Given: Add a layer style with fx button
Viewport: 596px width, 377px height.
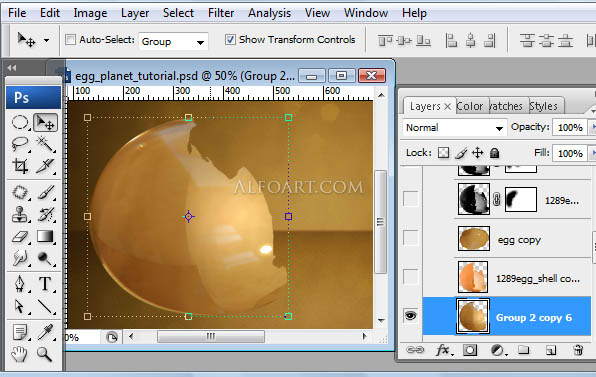Looking at the screenshot, I should (x=444, y=350).
